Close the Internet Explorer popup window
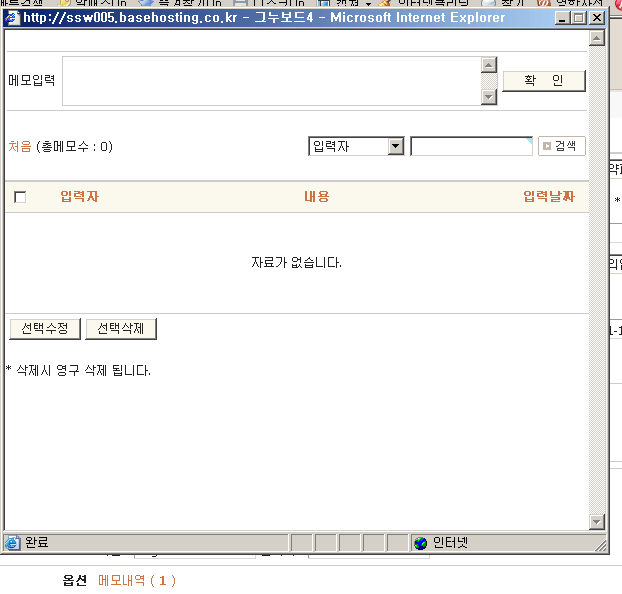The height and width of the screenshot is (594, 622). click(597, 18)
